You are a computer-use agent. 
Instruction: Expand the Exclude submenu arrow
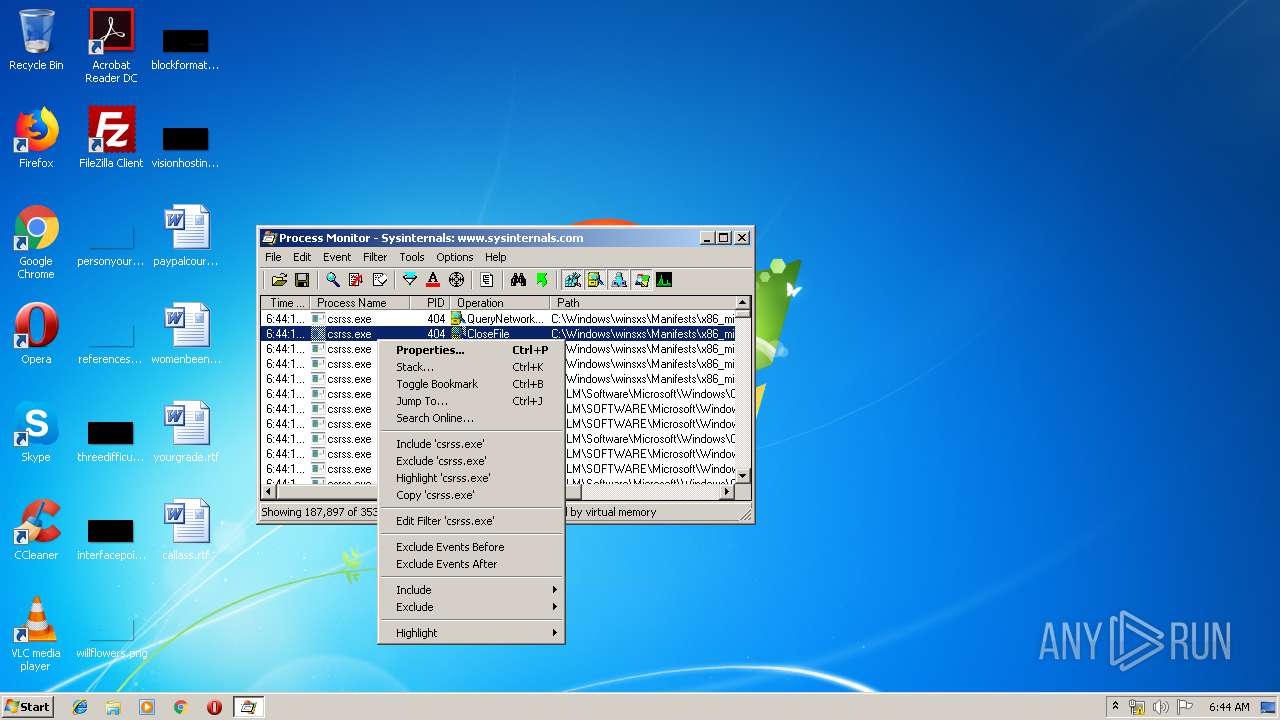554,607
